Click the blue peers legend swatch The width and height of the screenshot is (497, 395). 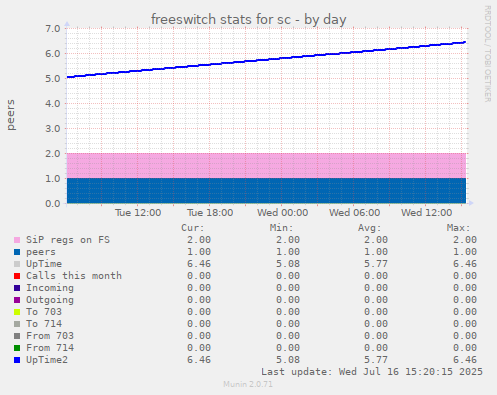17,252
